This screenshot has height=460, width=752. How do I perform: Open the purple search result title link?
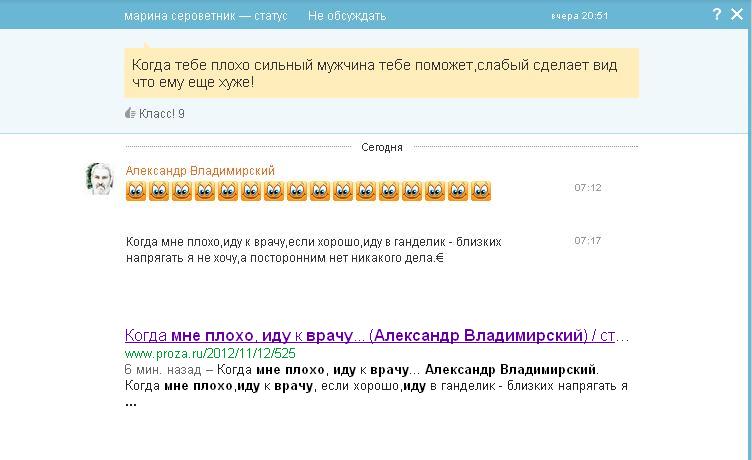click(x=376, y=335)
